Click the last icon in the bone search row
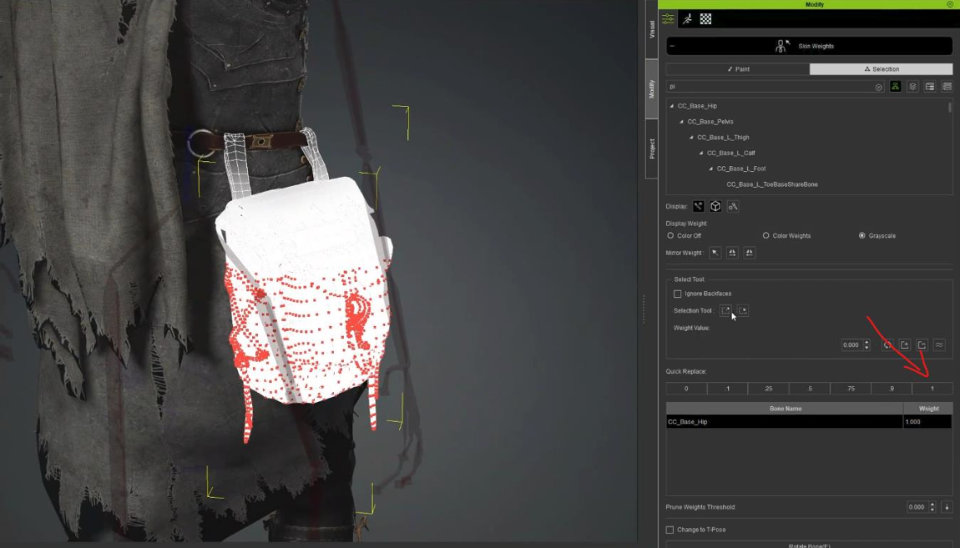The width and height of the screenshot is (960, 548). (947, 87)
